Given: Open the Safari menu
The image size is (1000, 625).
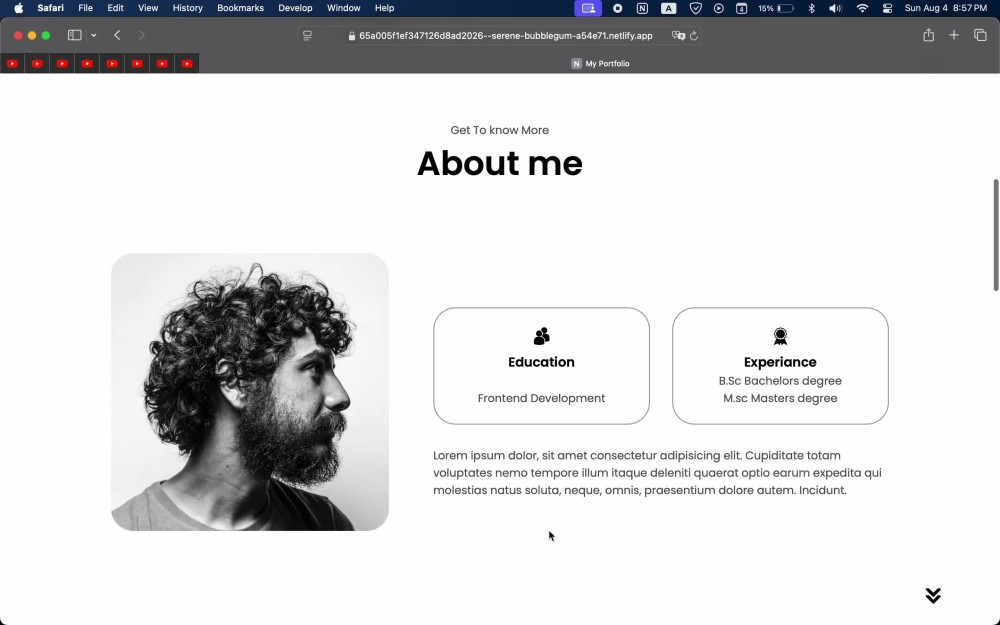Looking at the screenshot, I should coord(50,8).
